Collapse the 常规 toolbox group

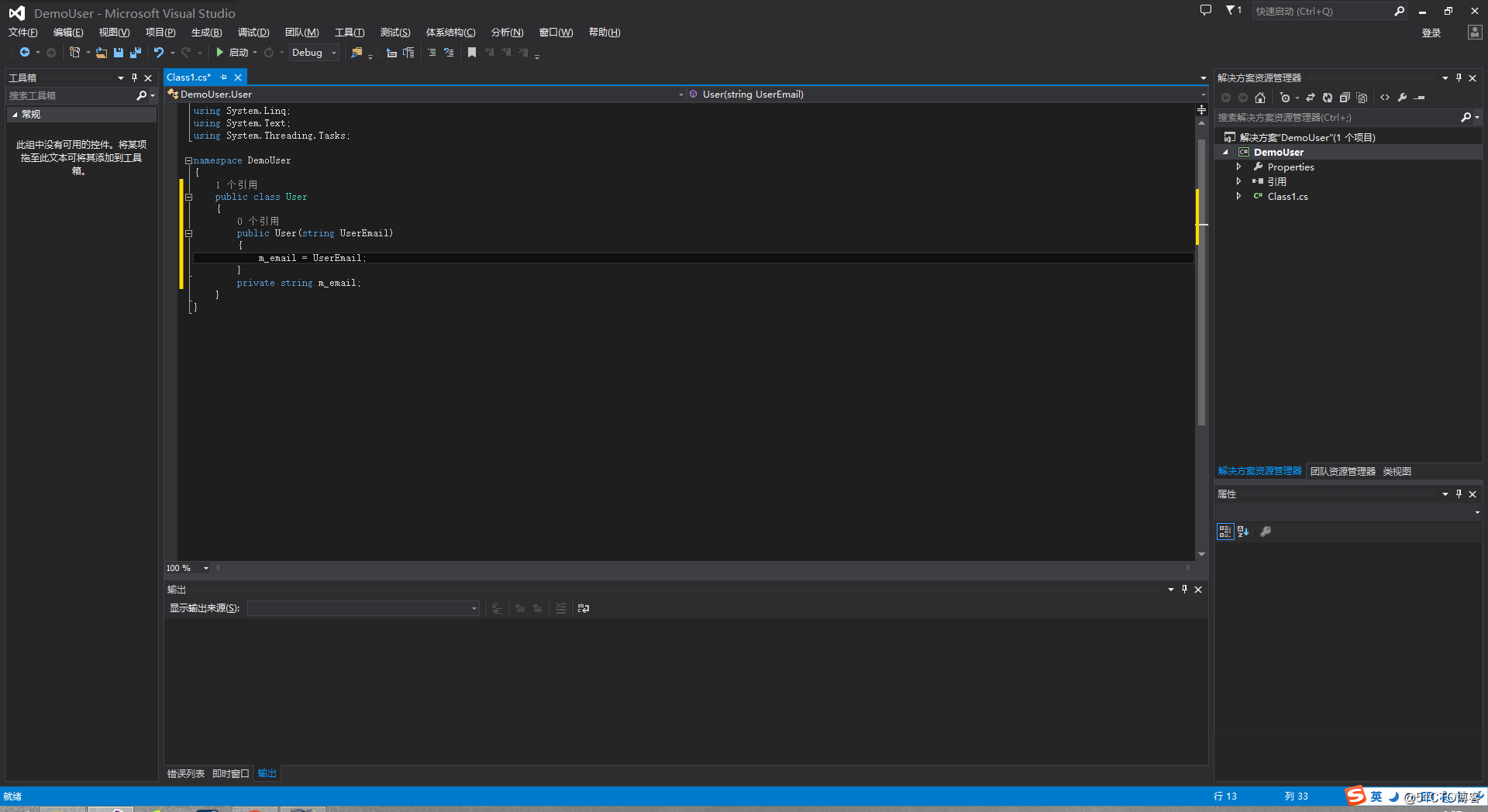pyautogui.click(x=15, y=115)
